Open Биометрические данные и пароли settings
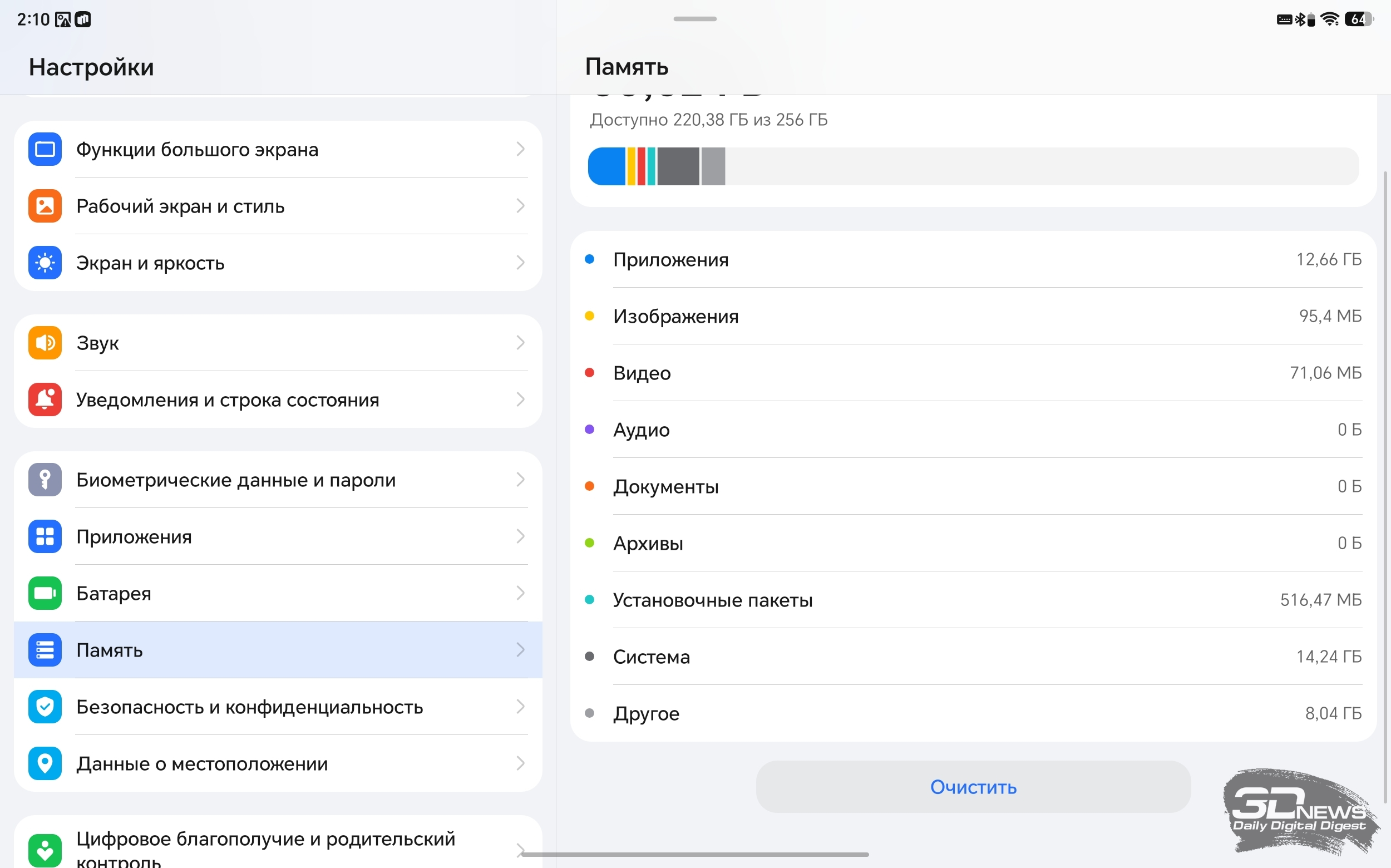Image resolution: width=1391 pixels, height=868 pixels. coord(278,480)
